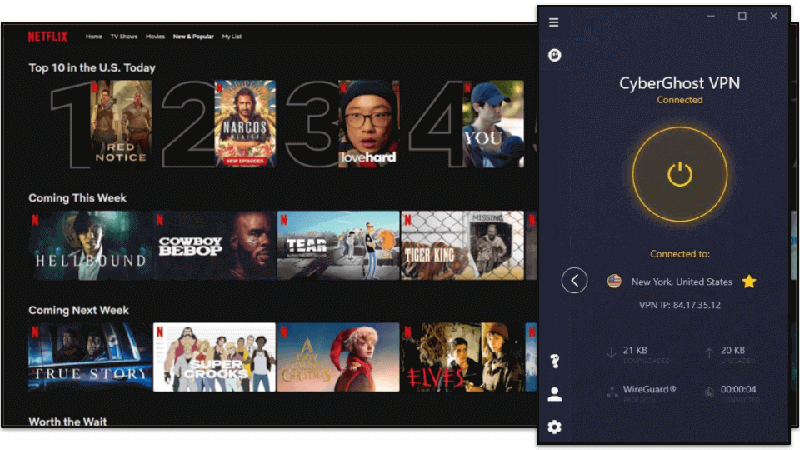The width and height of the screenshot is (800, 450).
Task: Minimize the CyberGhost window
Action: coord(711,16)
